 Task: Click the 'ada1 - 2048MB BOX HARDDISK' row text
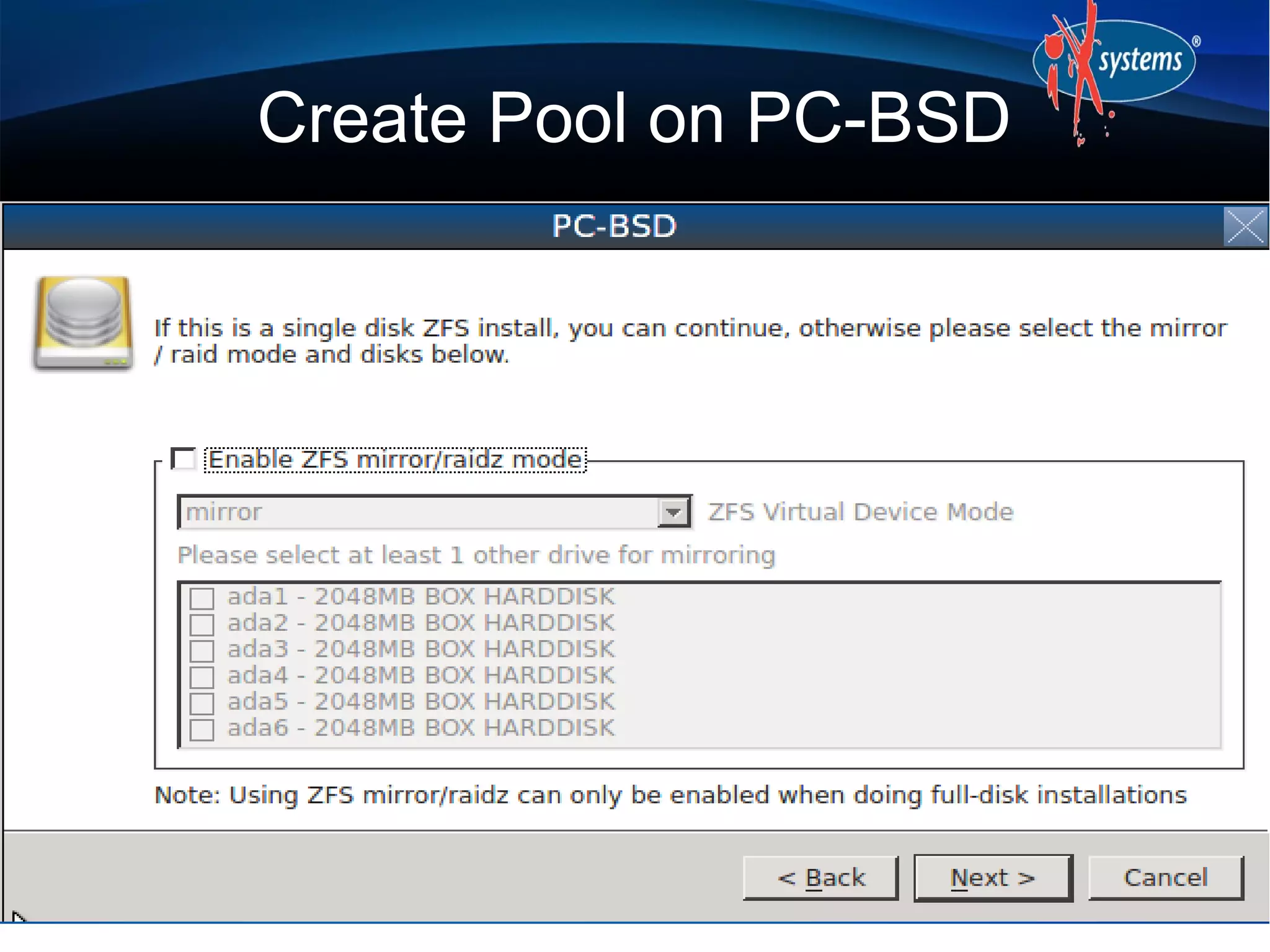(x=421, y=597)
